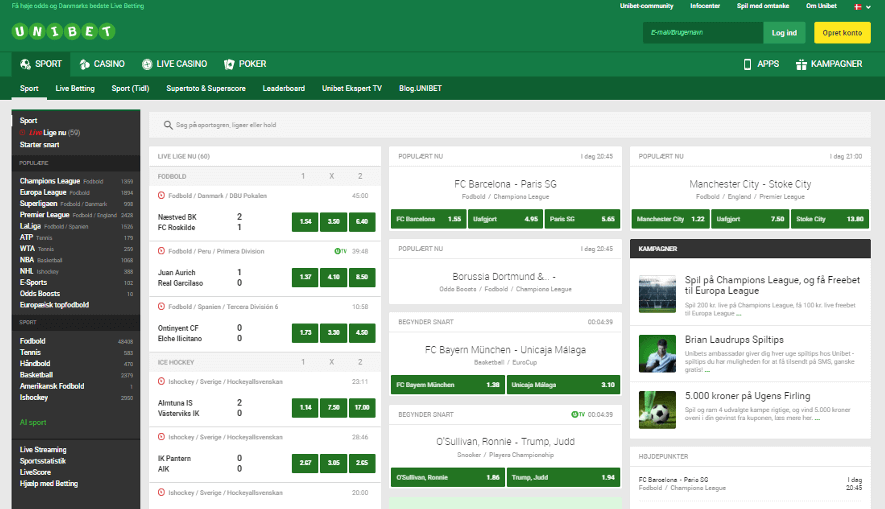Bet 1.54 on Næstved BK win
Screen dimensions: 885x509
305,222
